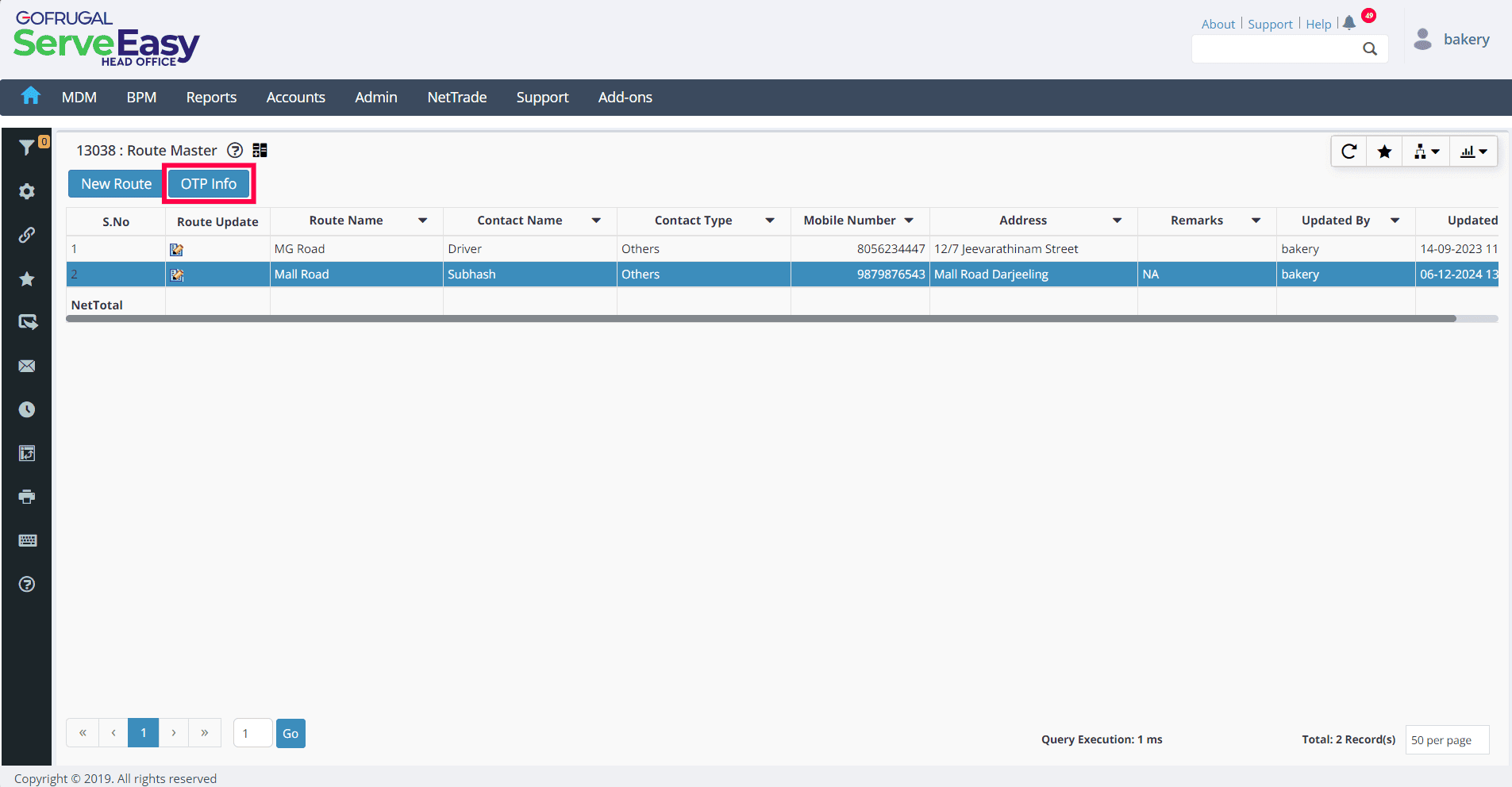
Task: Select the MG Road route name cell
Action: pyautogui.click(x=356, y=249)
